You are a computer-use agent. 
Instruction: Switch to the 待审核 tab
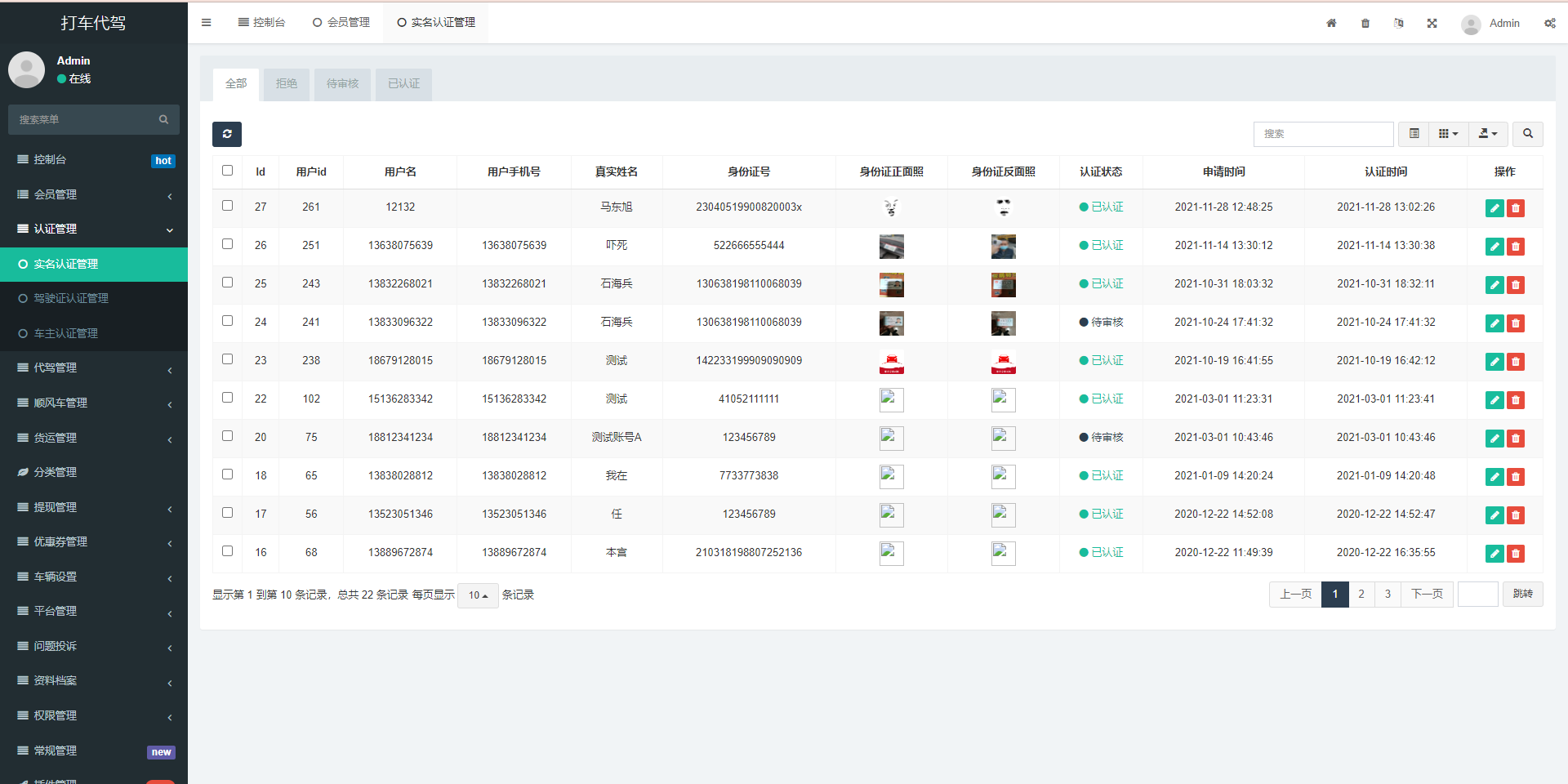point(342,84)
